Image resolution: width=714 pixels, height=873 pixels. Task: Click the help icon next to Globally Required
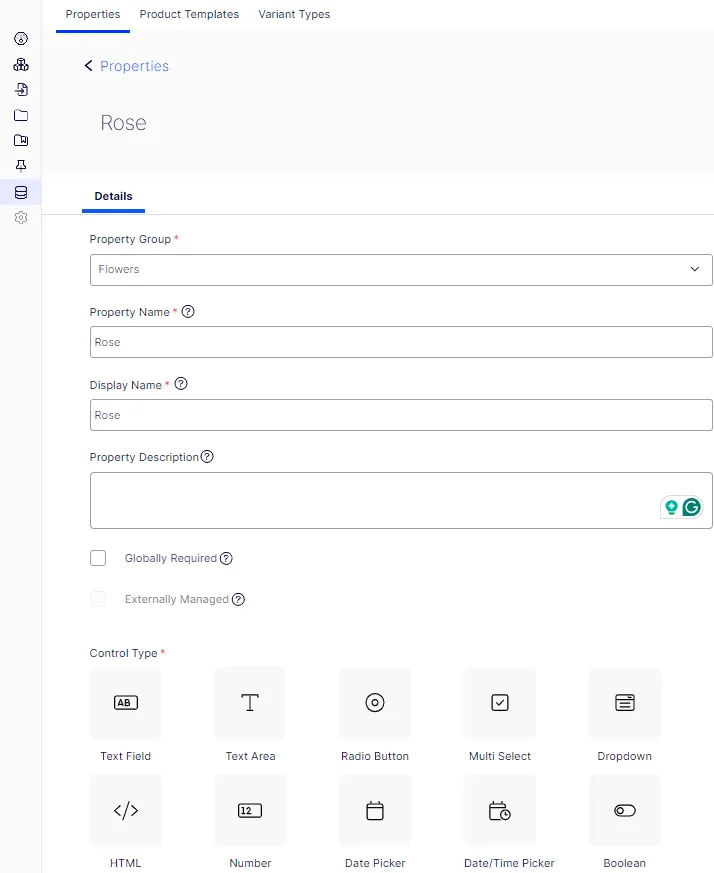tap(226, 558)
